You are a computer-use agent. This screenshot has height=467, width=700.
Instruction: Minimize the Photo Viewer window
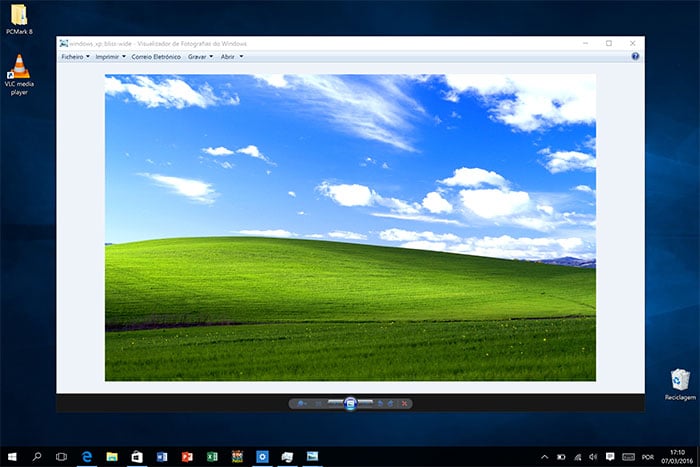click(585, 43)
